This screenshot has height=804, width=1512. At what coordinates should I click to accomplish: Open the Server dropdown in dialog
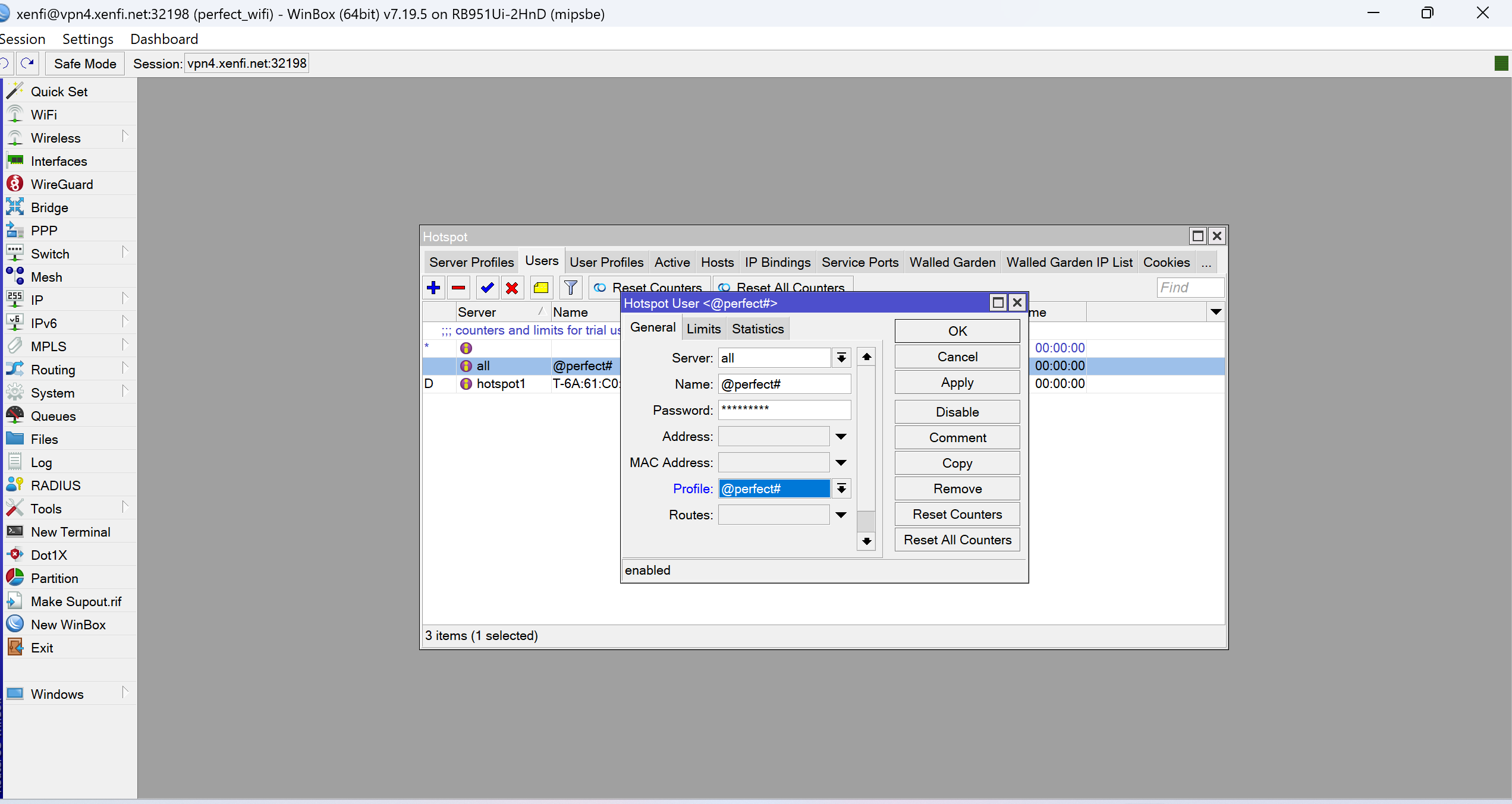(x=841, y=358)
